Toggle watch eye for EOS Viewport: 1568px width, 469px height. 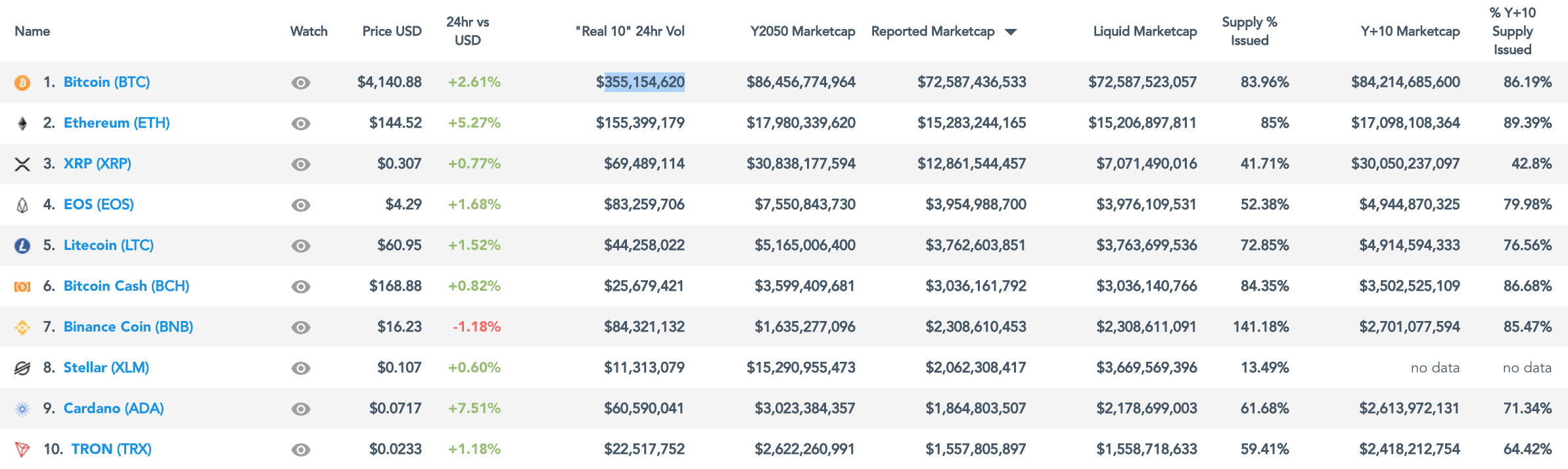pos(301,205)
